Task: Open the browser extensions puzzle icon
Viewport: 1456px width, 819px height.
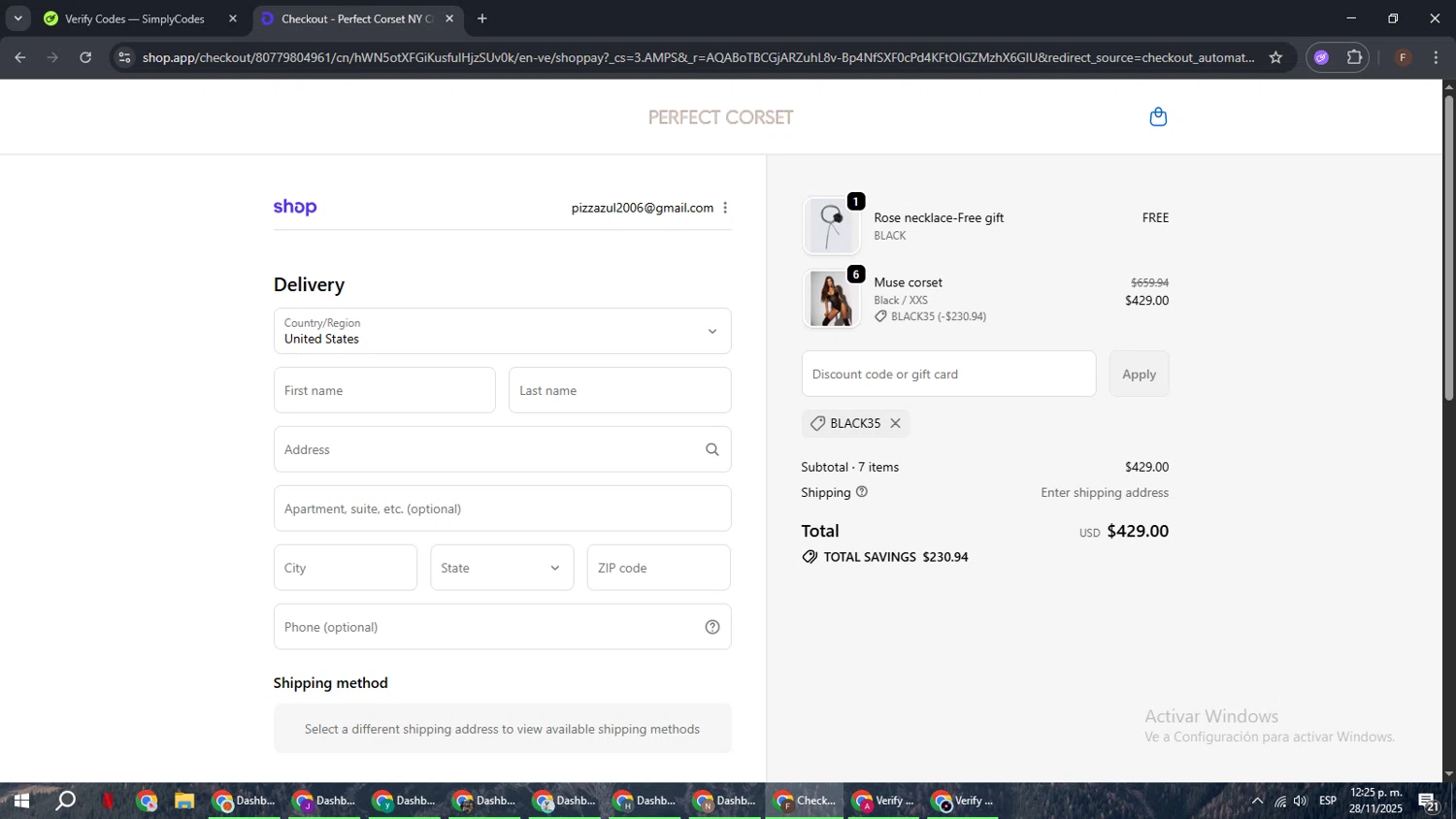Action: (x=1355, y=57)
